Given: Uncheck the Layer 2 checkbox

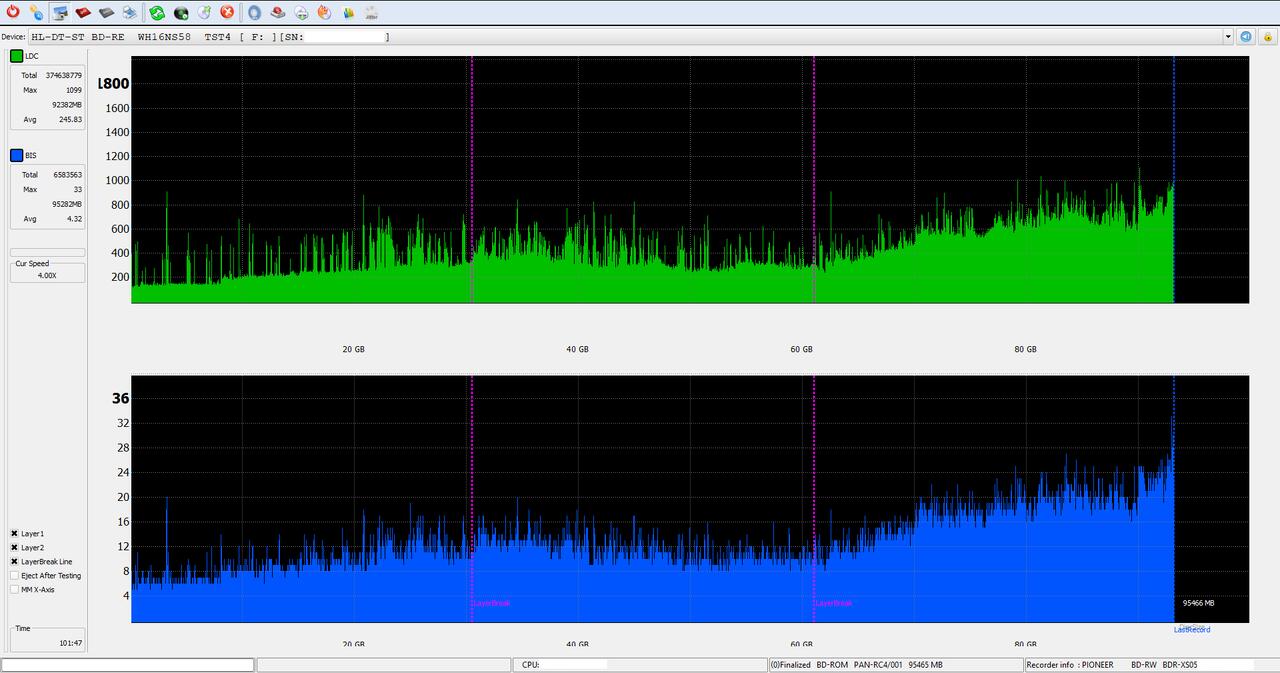Looking at the screenshot, I should tap(15, 548).
